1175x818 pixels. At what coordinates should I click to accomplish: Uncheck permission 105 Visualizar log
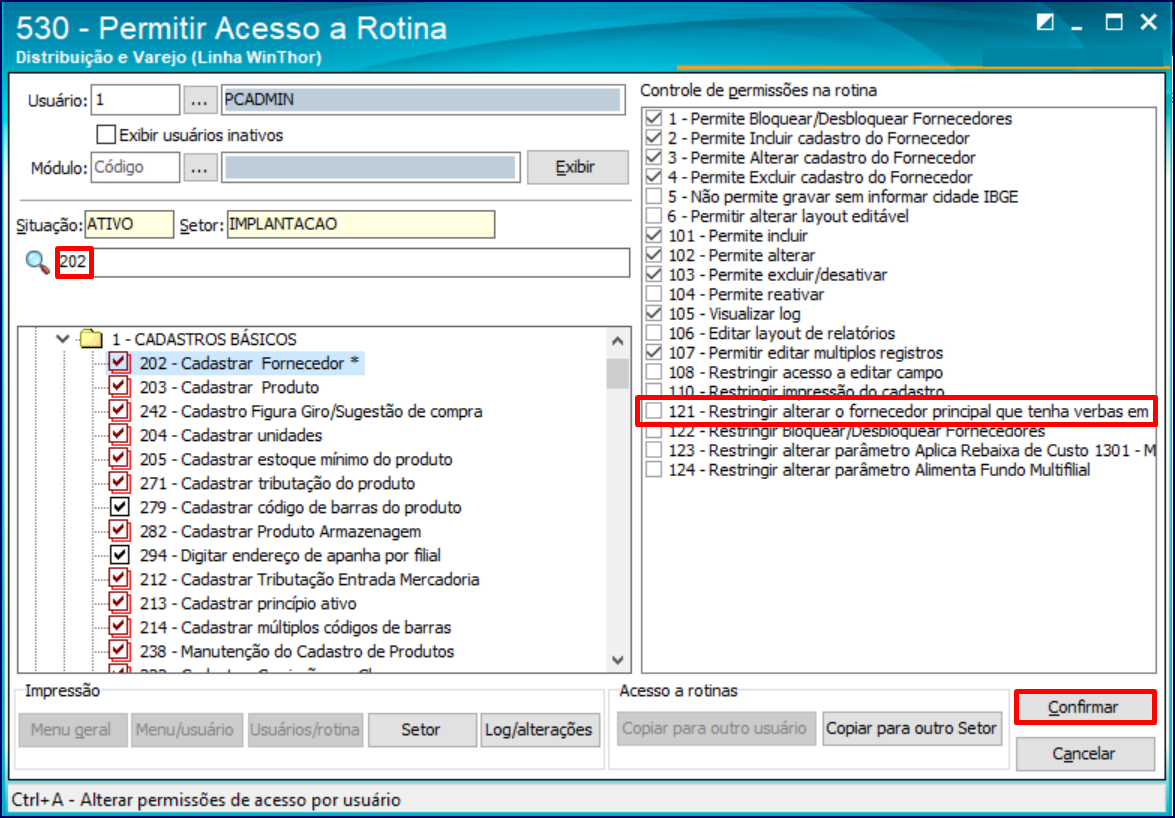[654, 313]
